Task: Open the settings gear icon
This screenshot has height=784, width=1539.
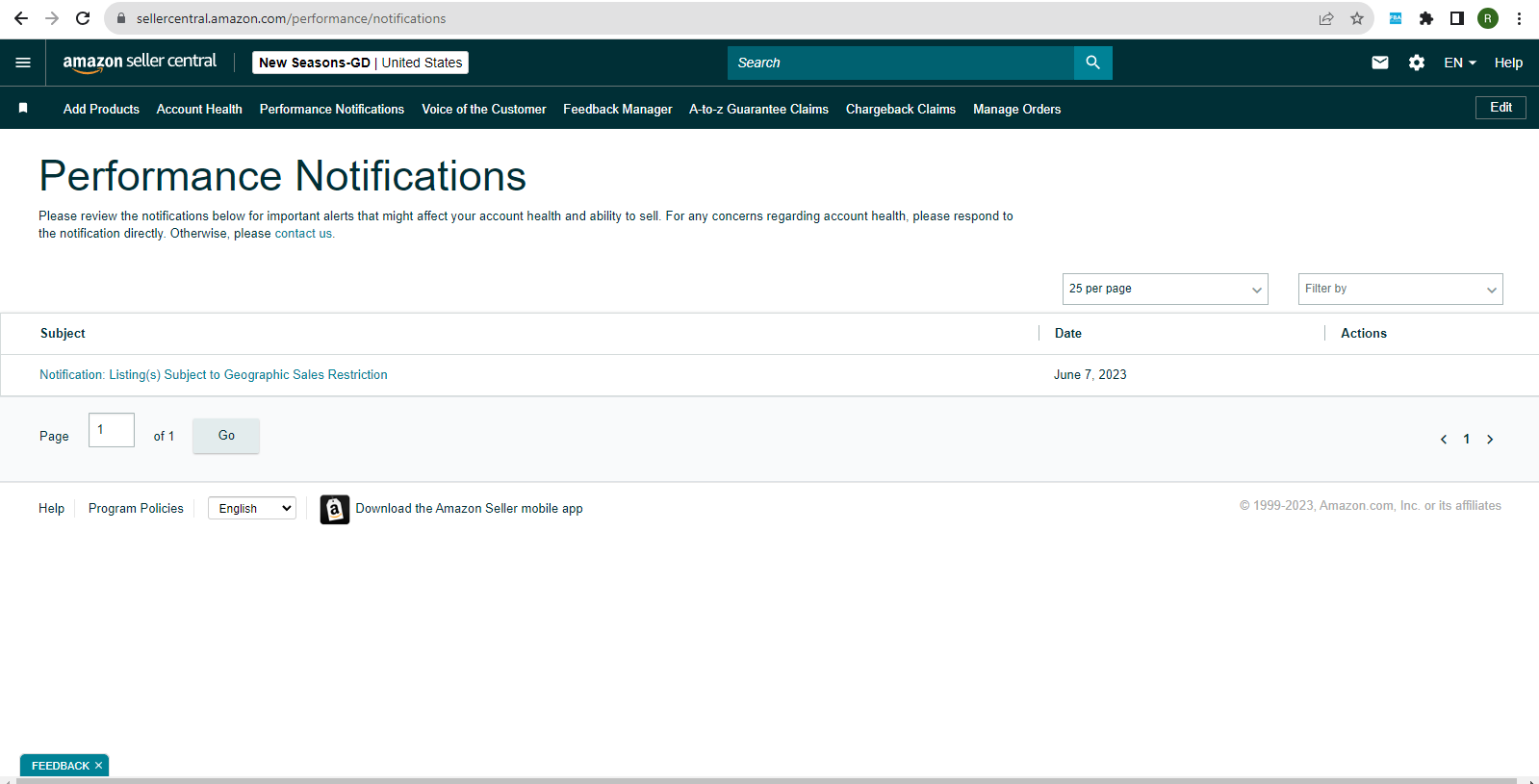Action: [x=1417, y=63]
